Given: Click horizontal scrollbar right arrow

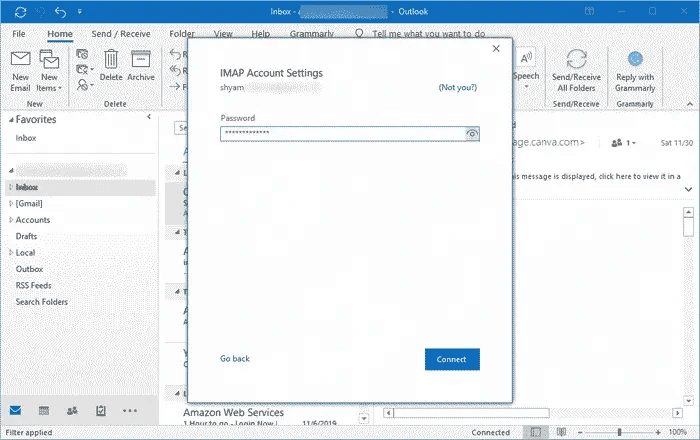Looking at the screenshot, I should 678,413.
